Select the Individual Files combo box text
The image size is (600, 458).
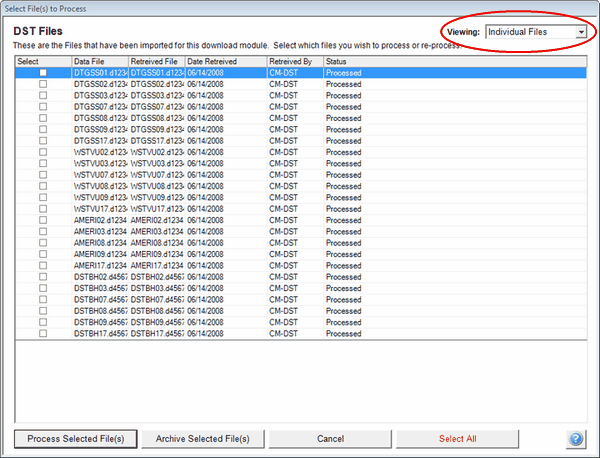517,32
